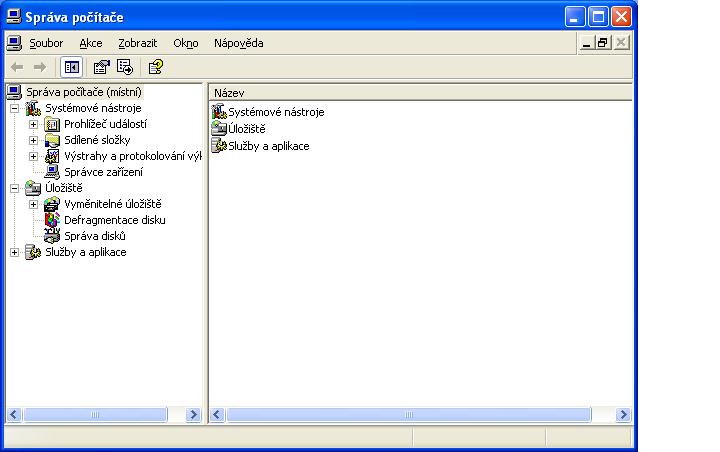Open the Akce menu
The width and height of the screenshot is (720, 452).
point(90,43)
